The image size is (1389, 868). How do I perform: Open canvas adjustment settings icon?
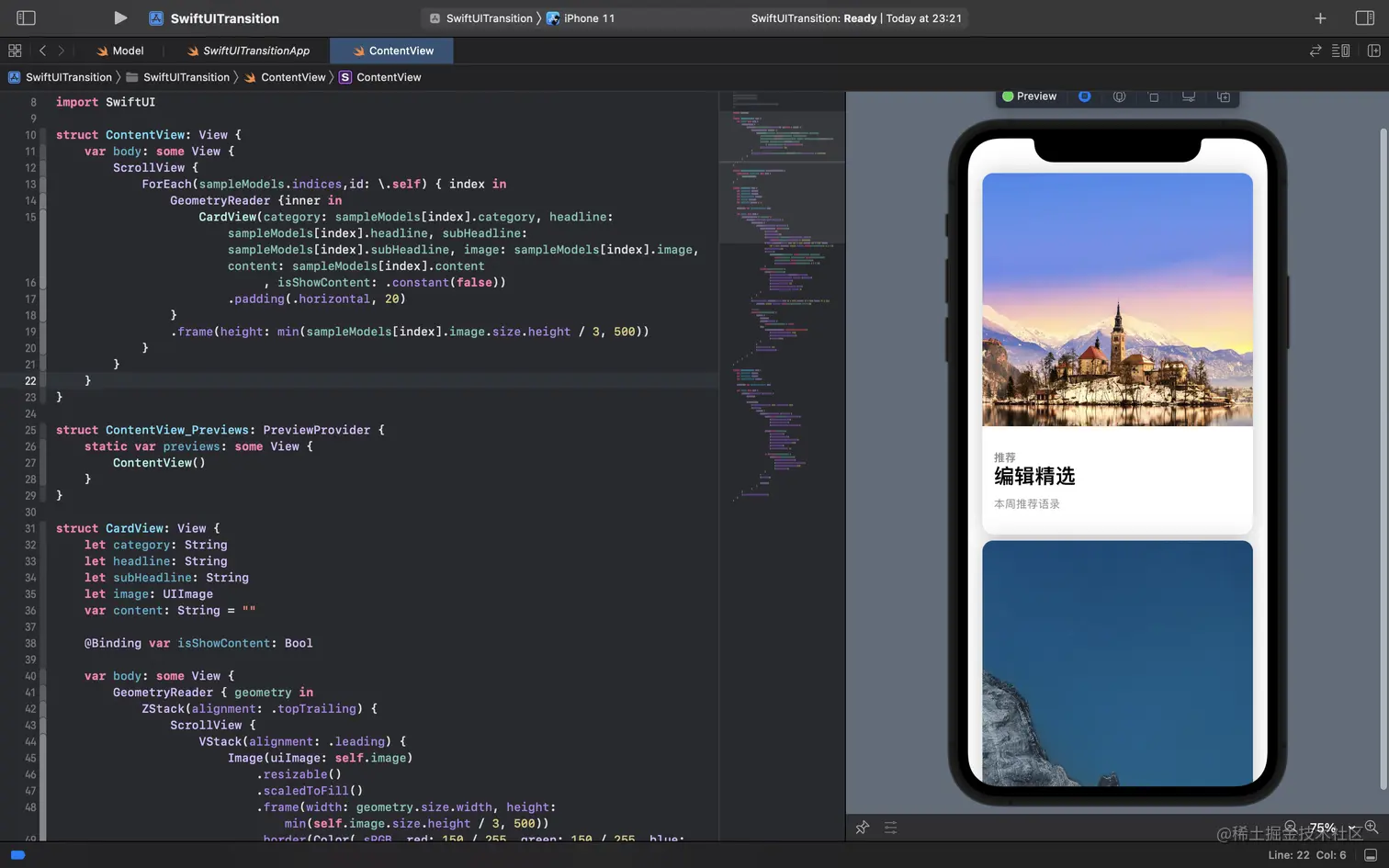pos(890,828)
